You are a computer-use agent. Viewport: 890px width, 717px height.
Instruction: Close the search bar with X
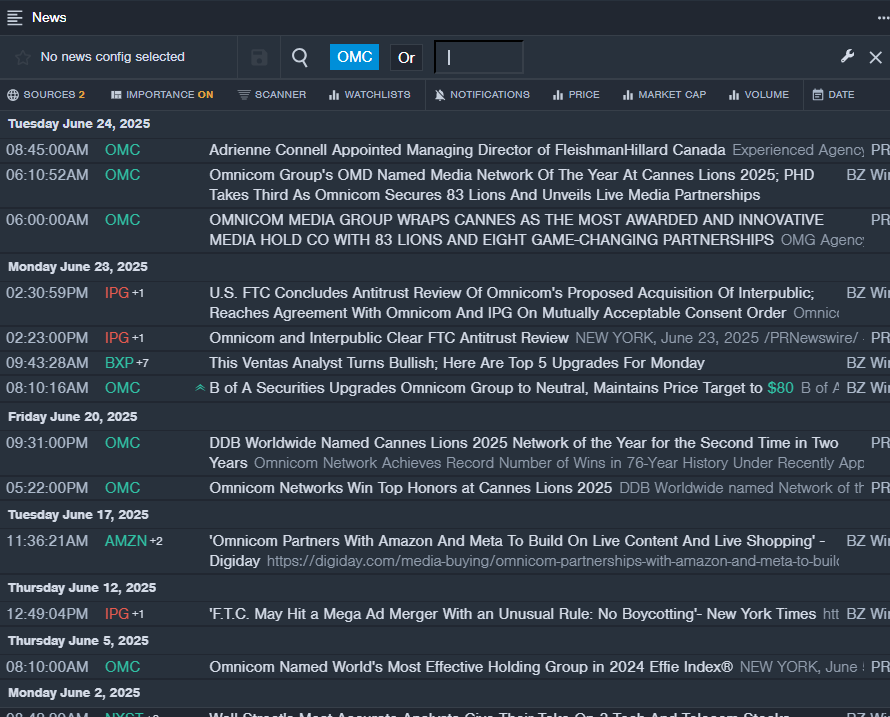(x=875, y=57)
